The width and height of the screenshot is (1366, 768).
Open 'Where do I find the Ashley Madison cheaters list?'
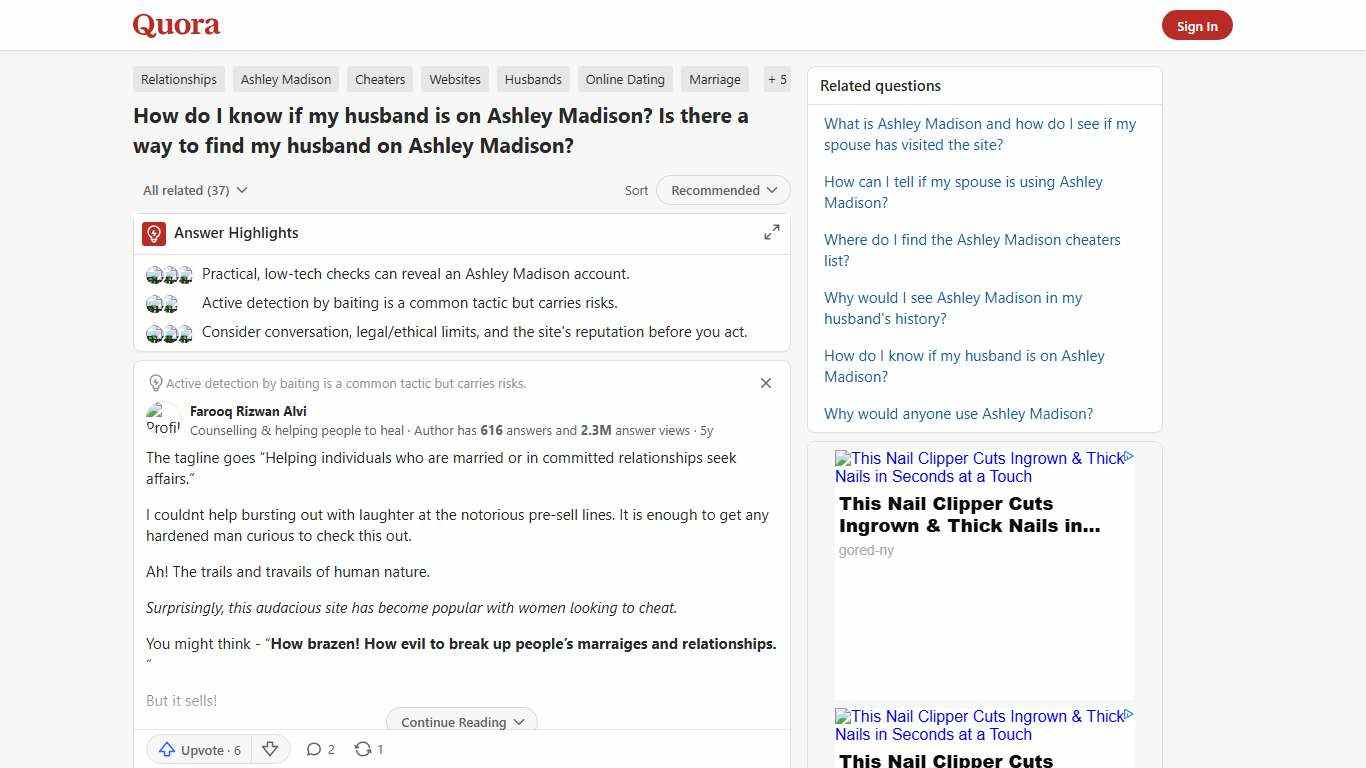pos(971,250)
